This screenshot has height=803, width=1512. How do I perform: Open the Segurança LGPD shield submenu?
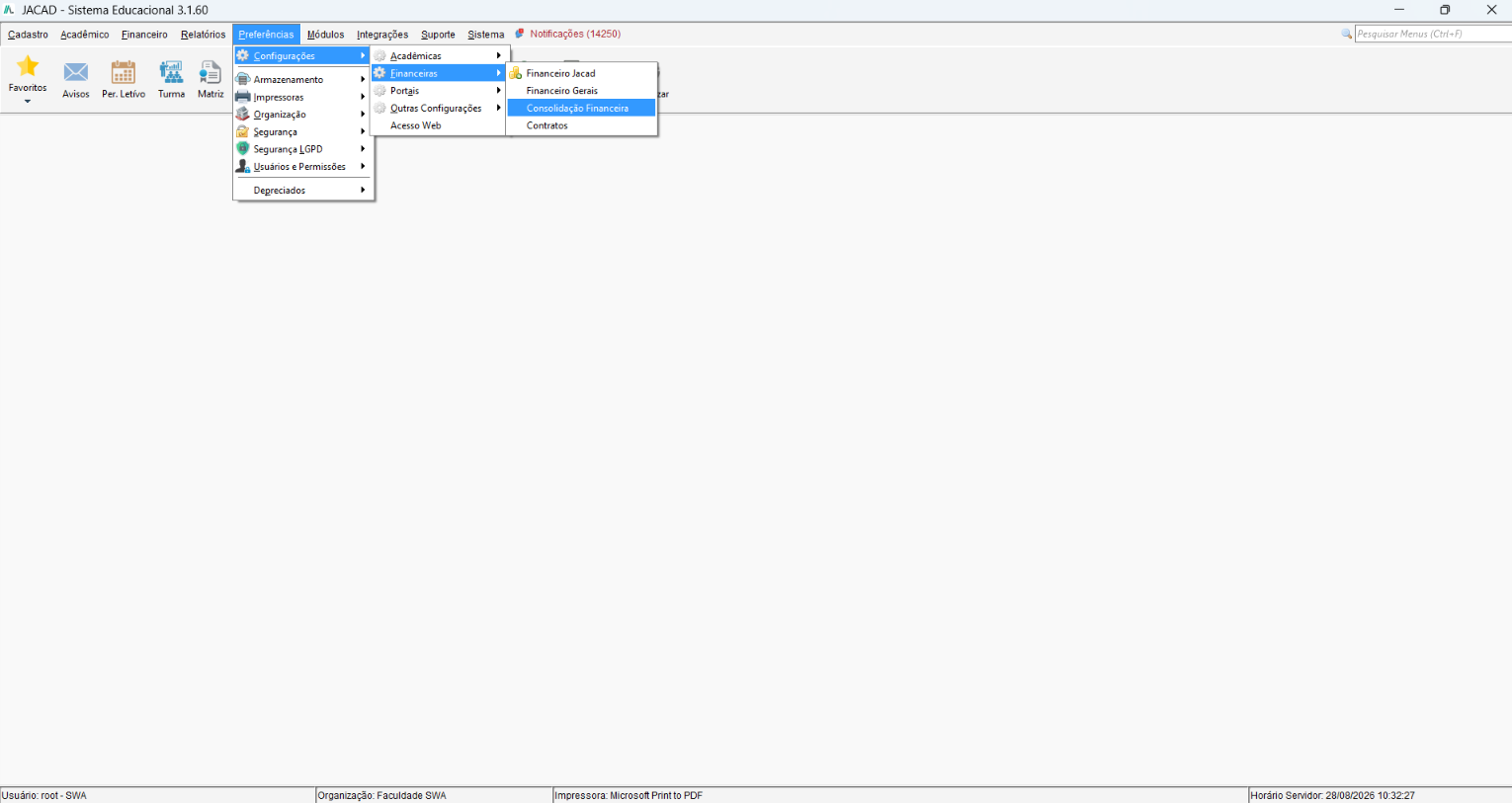[301, 149]
